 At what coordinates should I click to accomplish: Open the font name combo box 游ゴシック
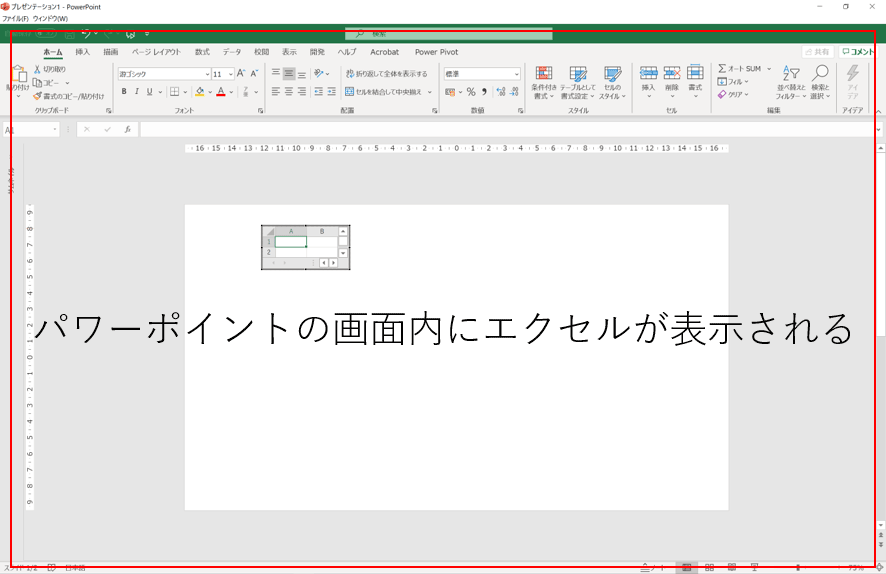coord(164,74)
